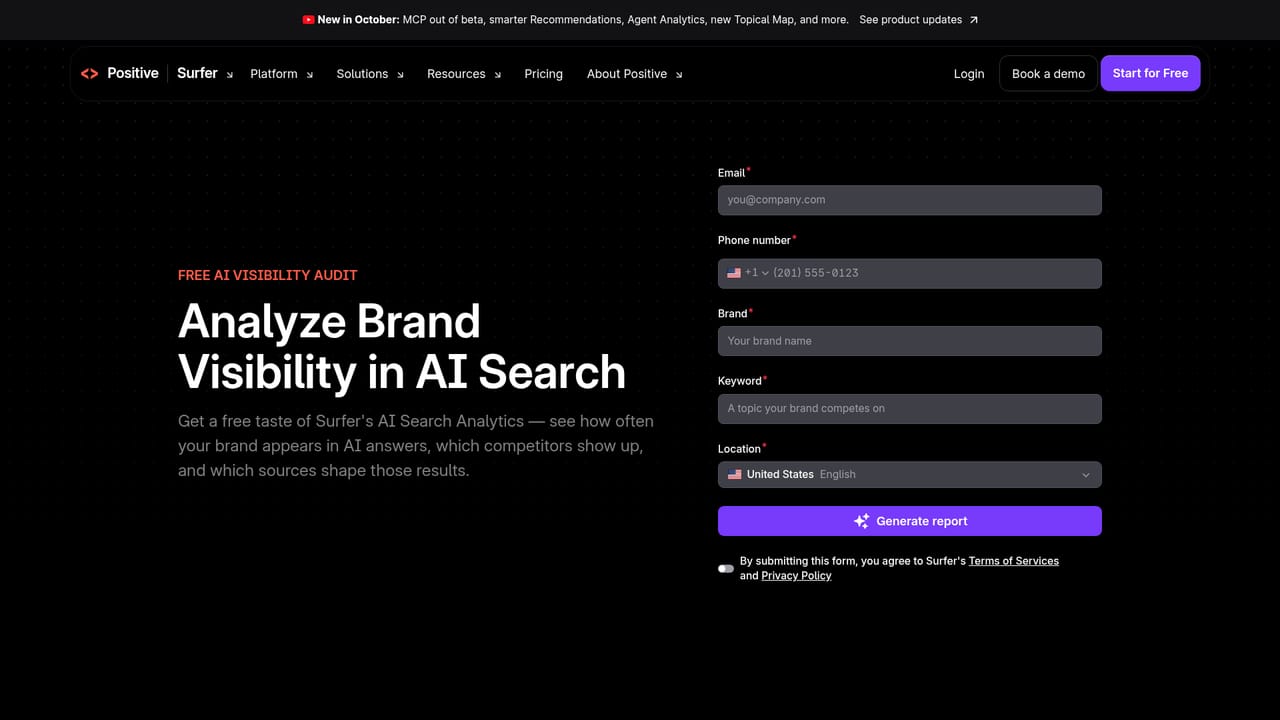Viewport: 1280px width, 720px height.
Task: Click the sparkle icon on Generate report
Action: (x=861, y=521)
